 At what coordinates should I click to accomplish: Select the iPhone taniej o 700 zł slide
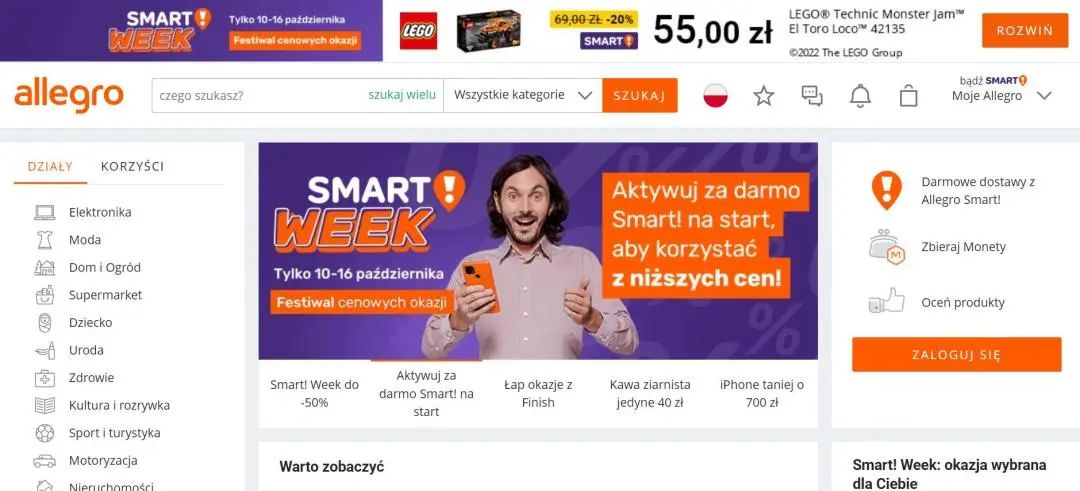tap(762, 394)
